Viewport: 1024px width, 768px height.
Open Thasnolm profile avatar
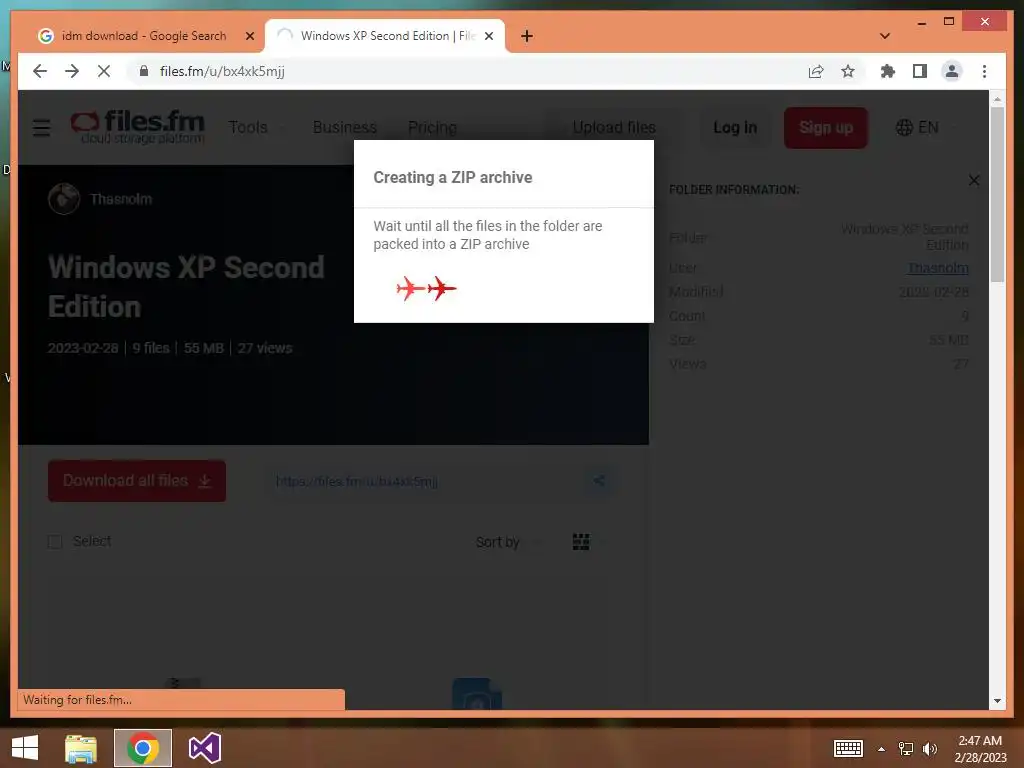coord(64,199)
